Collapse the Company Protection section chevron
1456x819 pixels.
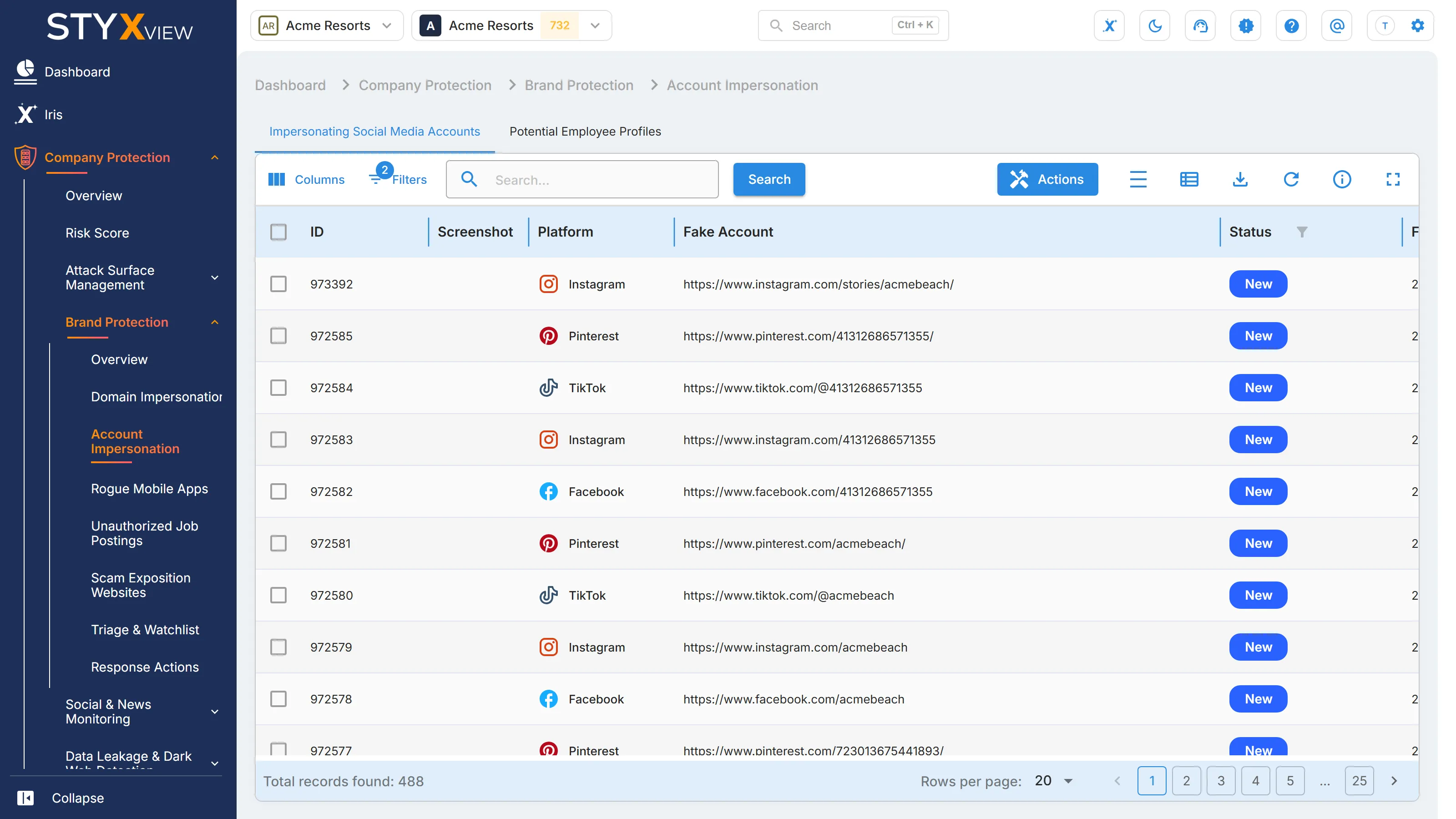point(215,158)
